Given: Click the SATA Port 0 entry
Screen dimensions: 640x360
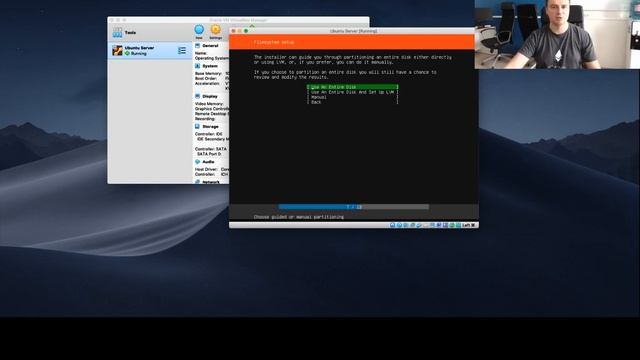Looking at the screenshot, I should [209, 154].
